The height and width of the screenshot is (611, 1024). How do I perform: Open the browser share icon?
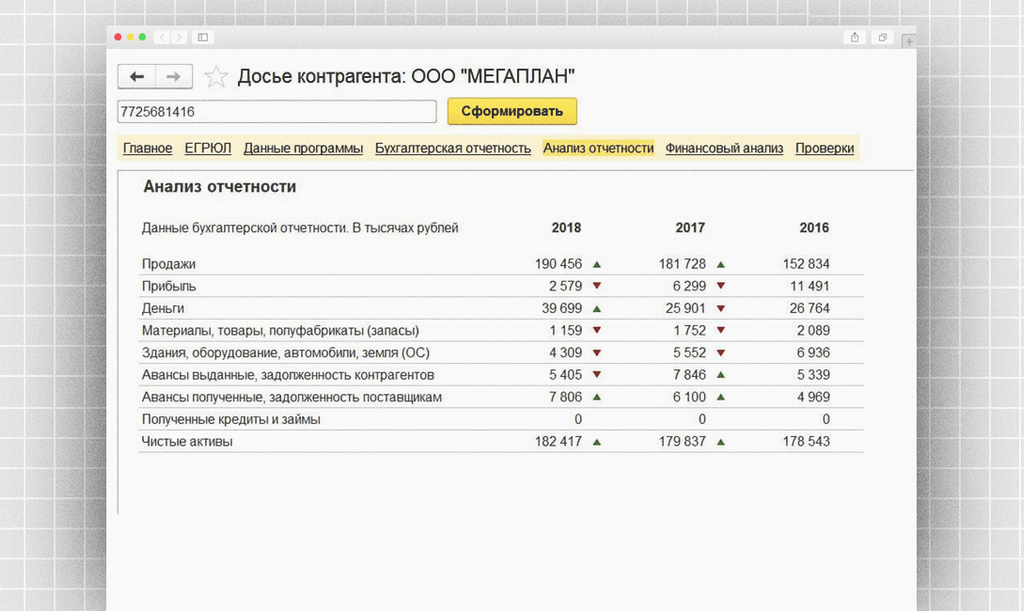click(855, 37)
